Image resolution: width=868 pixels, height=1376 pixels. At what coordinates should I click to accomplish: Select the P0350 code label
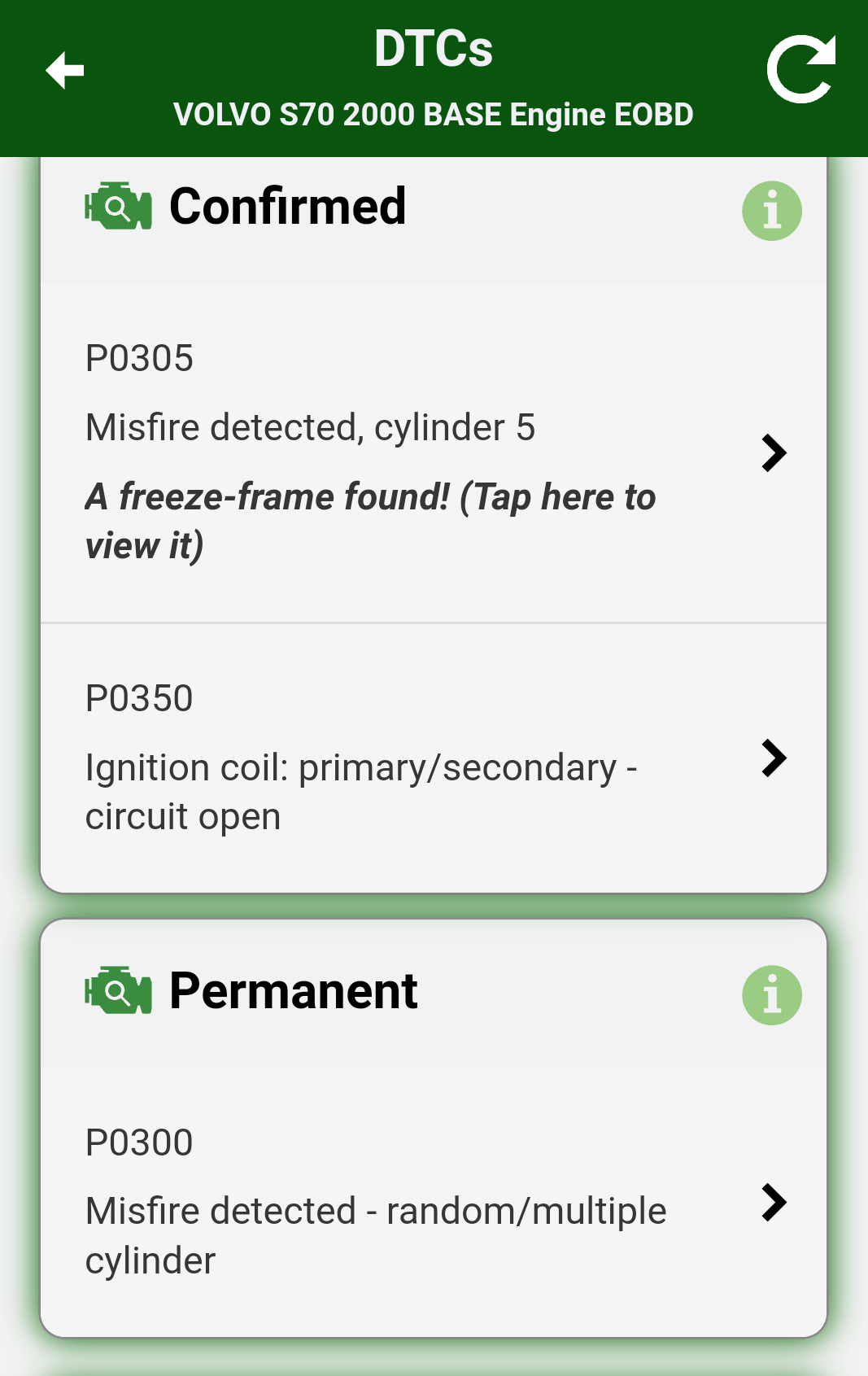[x=139, y=699]
